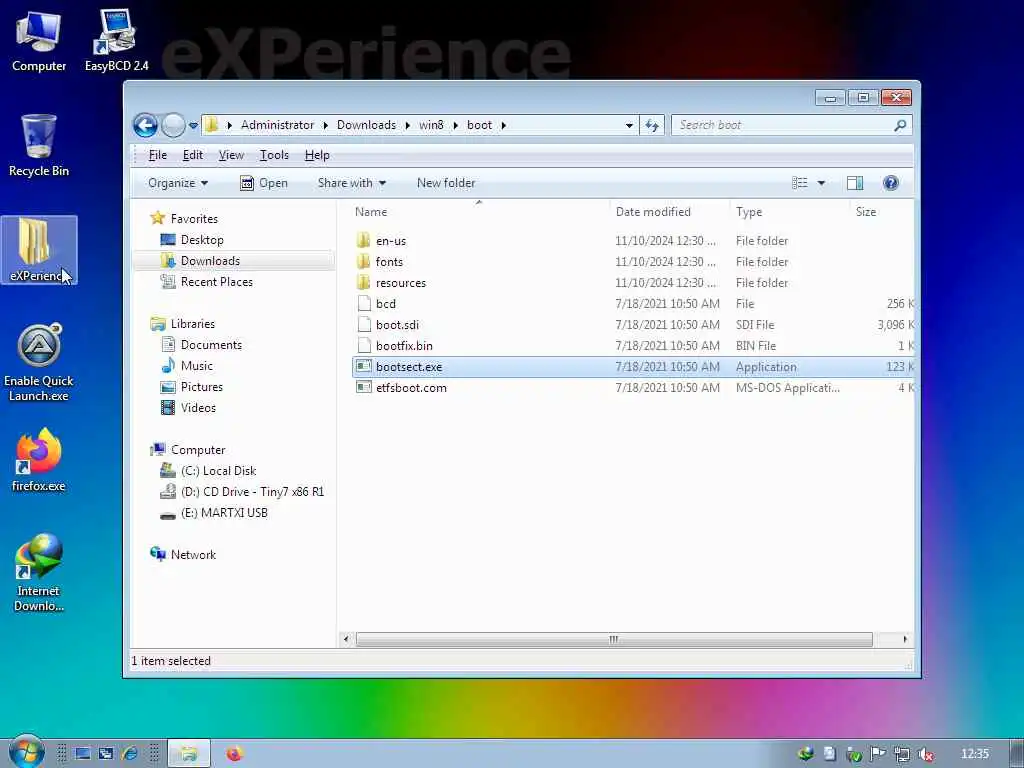Viewport: 1024px width, 768px height.
Task: Sort by the Size column header
Action: pos(866,212)
